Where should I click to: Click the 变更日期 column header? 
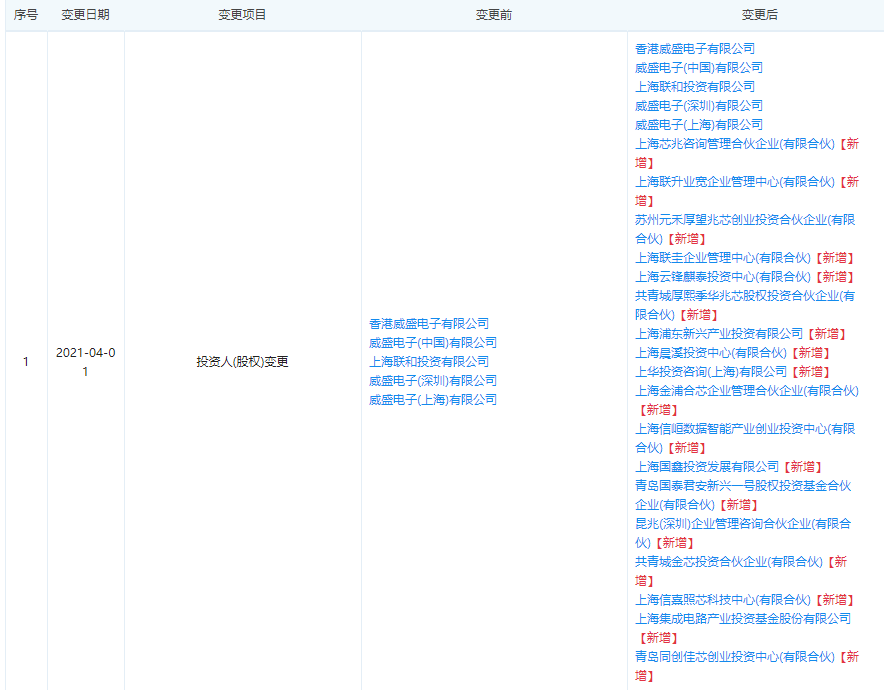(x=85, y=15)
